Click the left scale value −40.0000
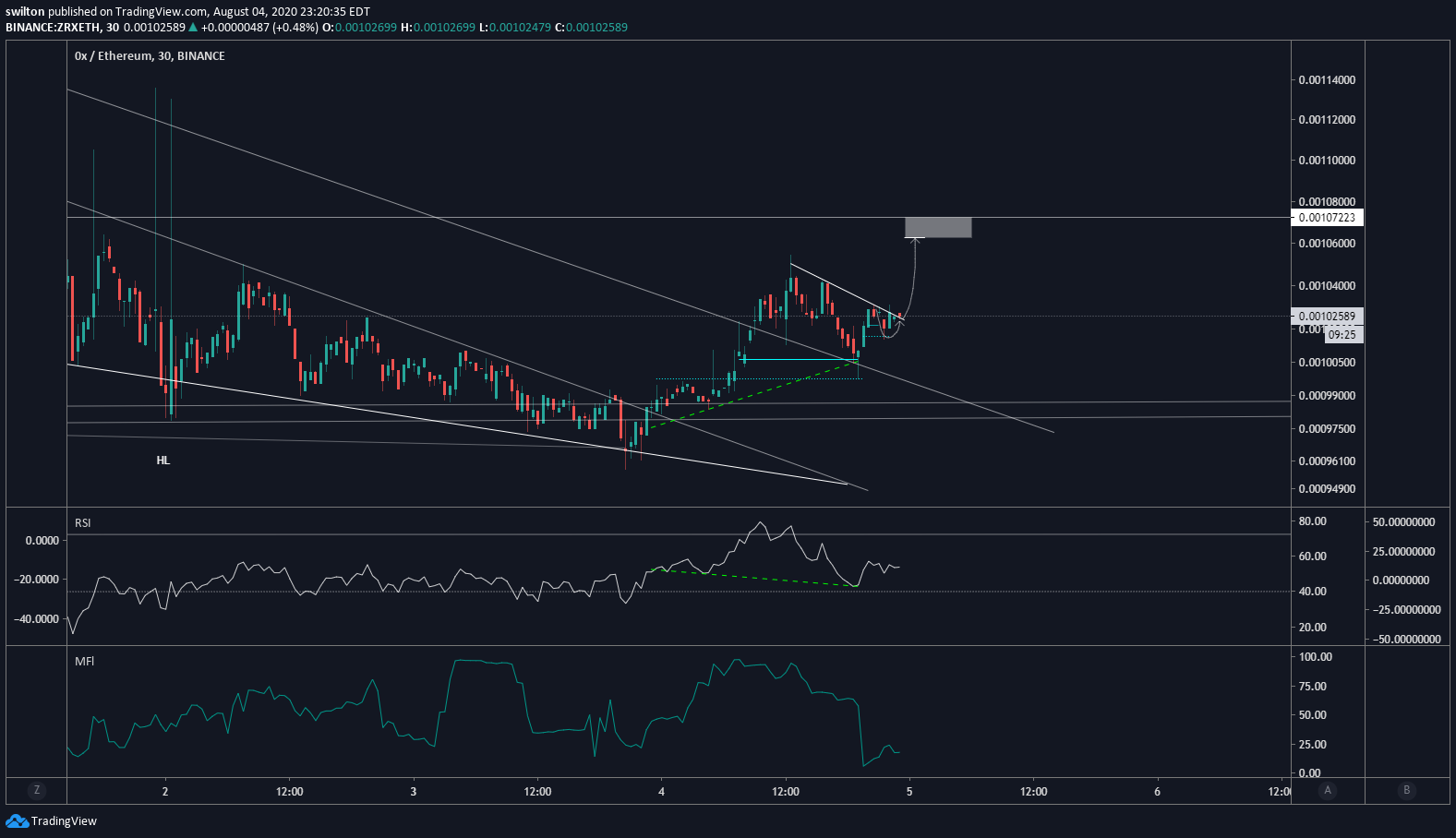This screenshot has width=1456, height=838. [36, 619]
